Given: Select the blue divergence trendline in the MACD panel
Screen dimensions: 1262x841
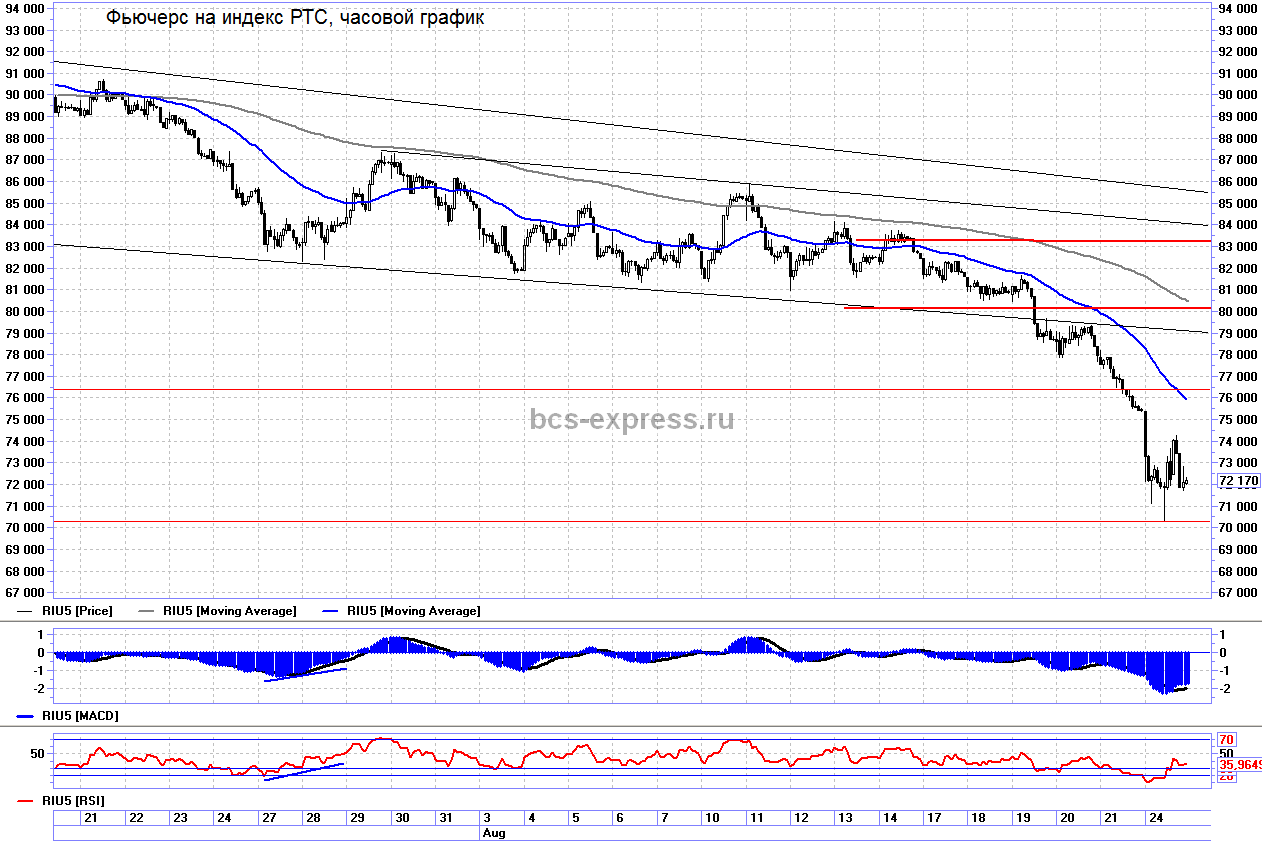Looking at the screenshot, I should coord(305,675).
